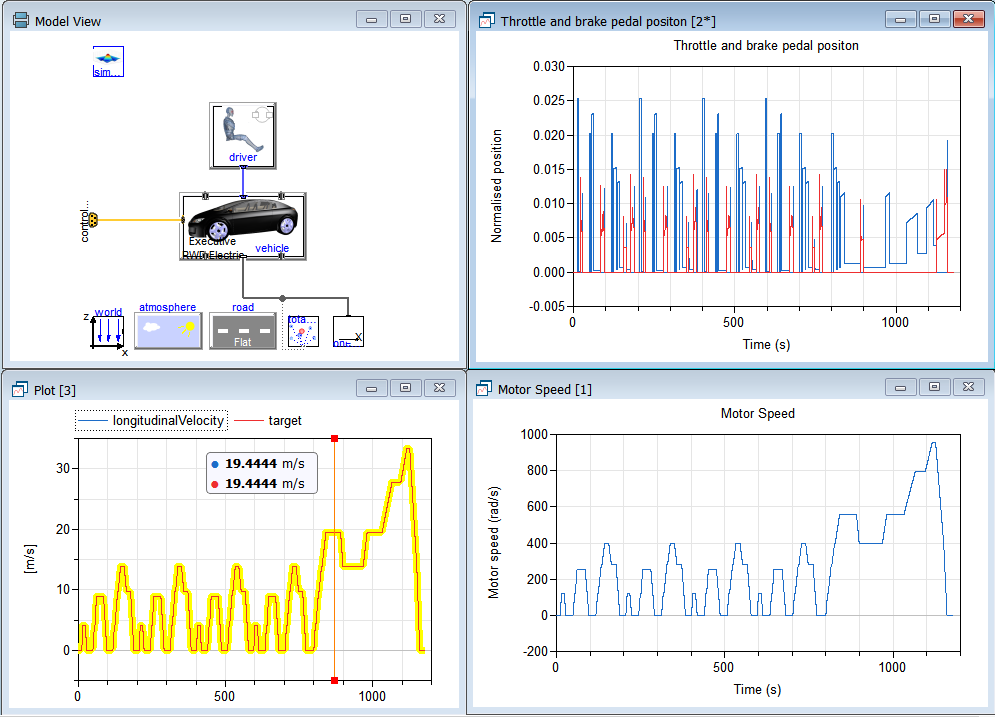Maximize the Throttle and brake pedal window
995x717 pixels.
click(x=934, y=19)
